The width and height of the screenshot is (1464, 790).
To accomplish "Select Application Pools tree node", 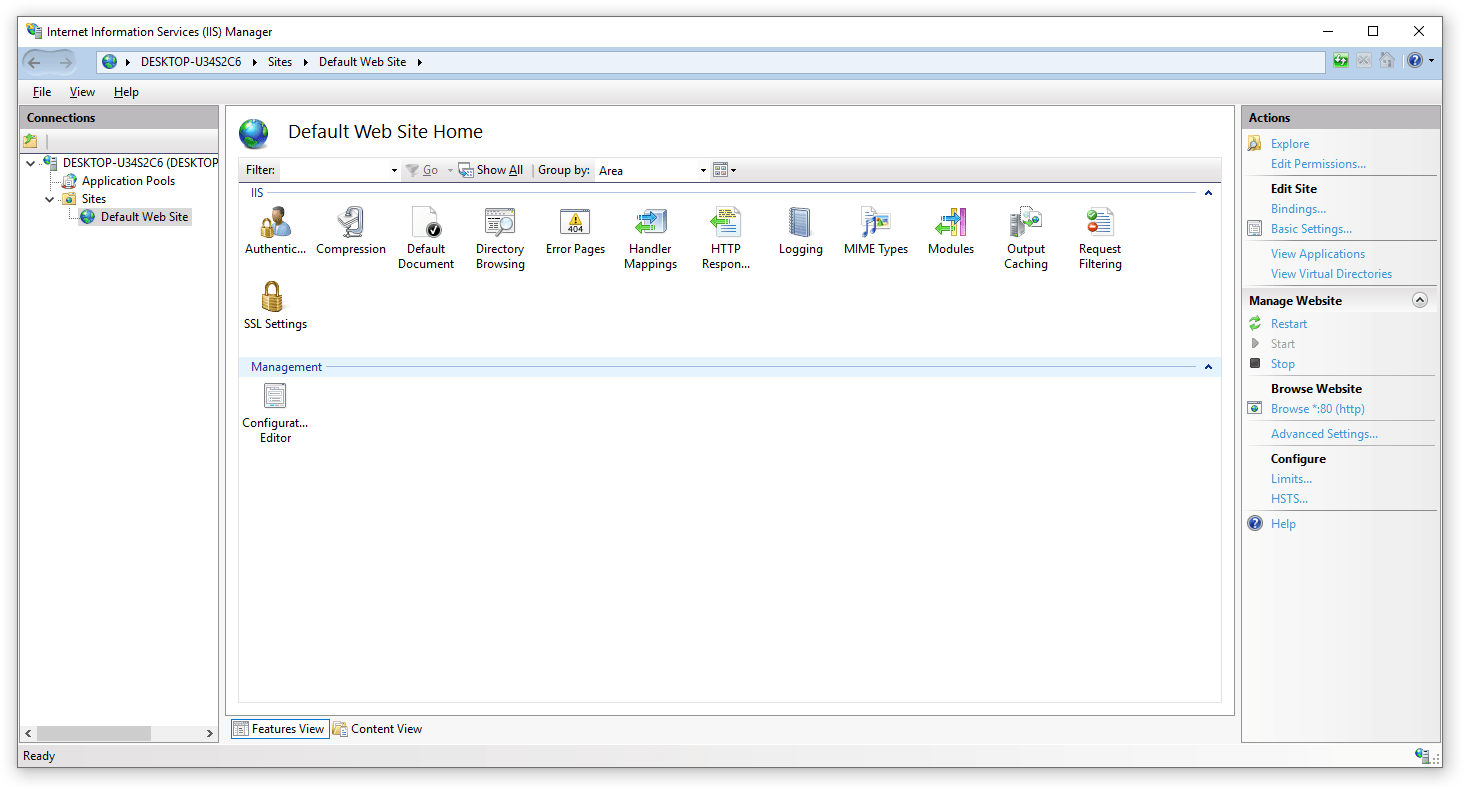I will click(128, 181).
